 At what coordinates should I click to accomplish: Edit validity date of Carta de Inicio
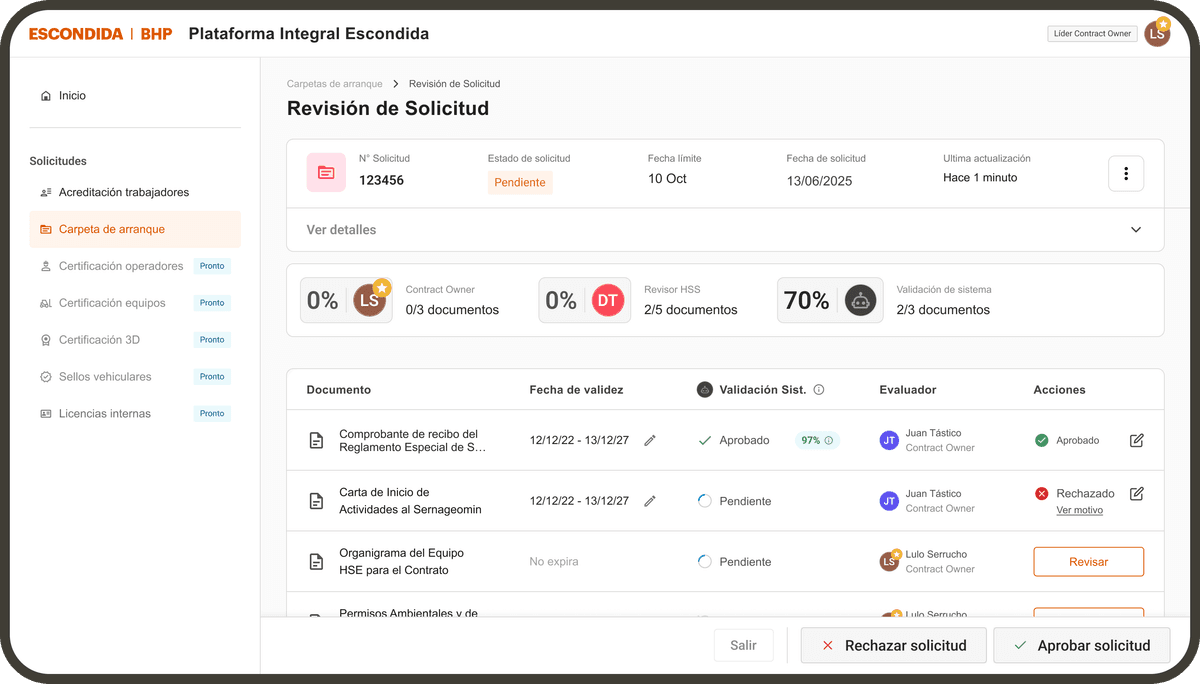pyautogui.click(x=650, y=501)
